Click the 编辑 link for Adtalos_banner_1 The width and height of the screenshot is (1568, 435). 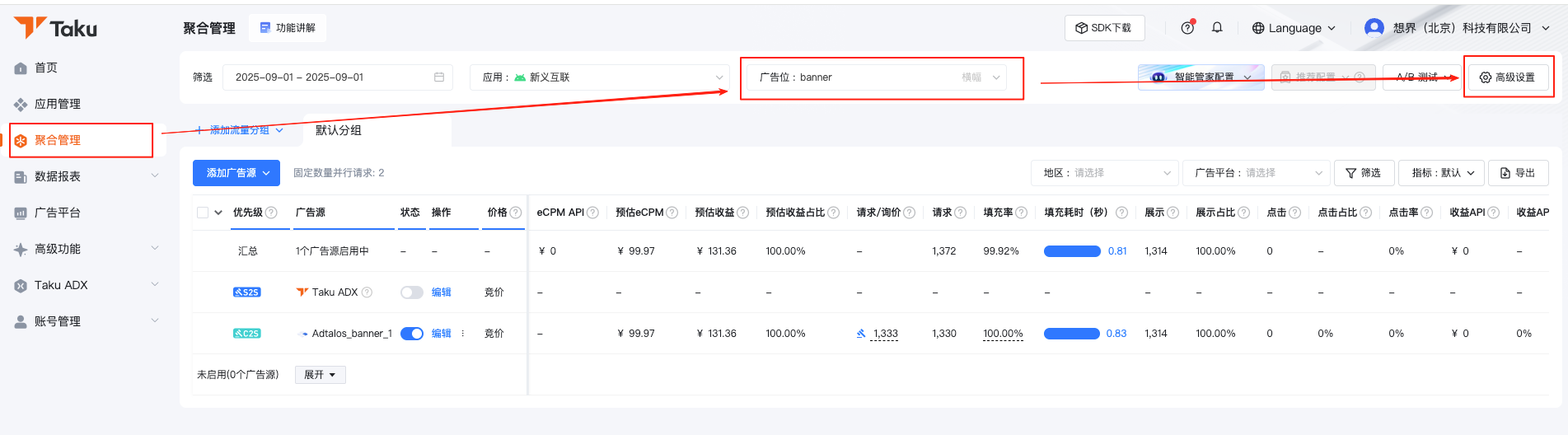click(442, 334)
